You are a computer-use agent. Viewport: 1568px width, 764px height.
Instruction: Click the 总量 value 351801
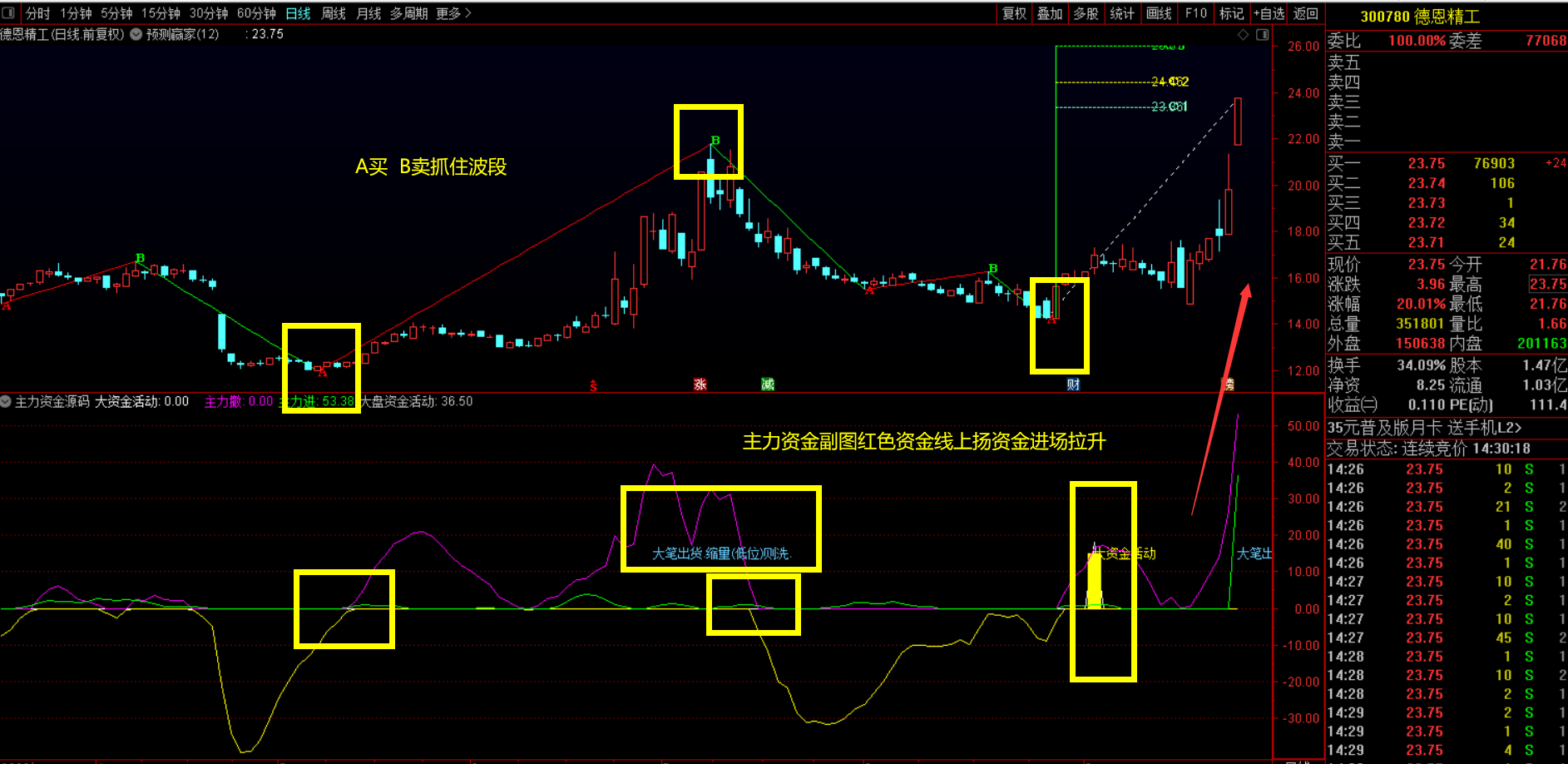tap(1421, 324)
